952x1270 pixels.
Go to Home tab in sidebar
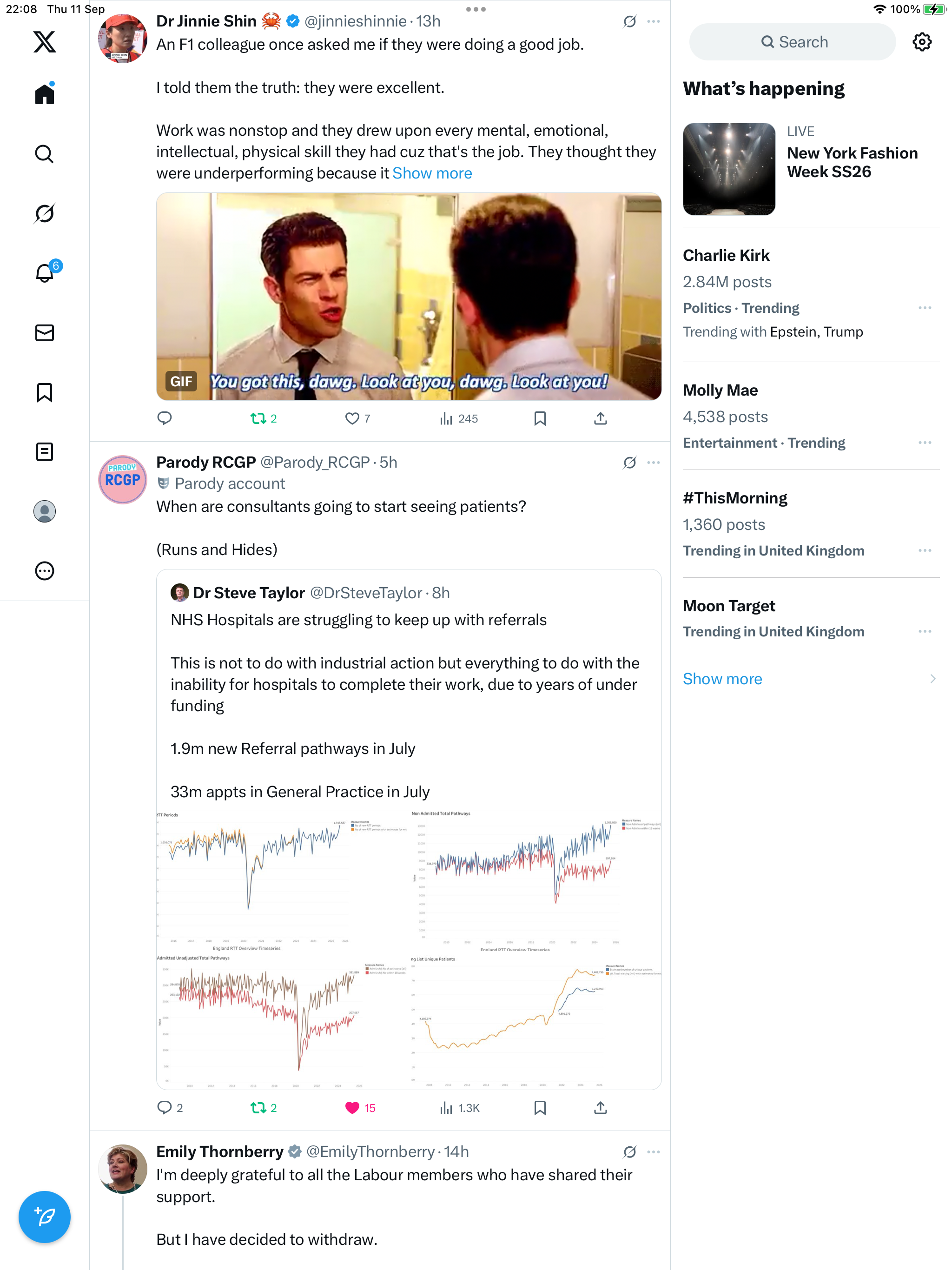44,93
